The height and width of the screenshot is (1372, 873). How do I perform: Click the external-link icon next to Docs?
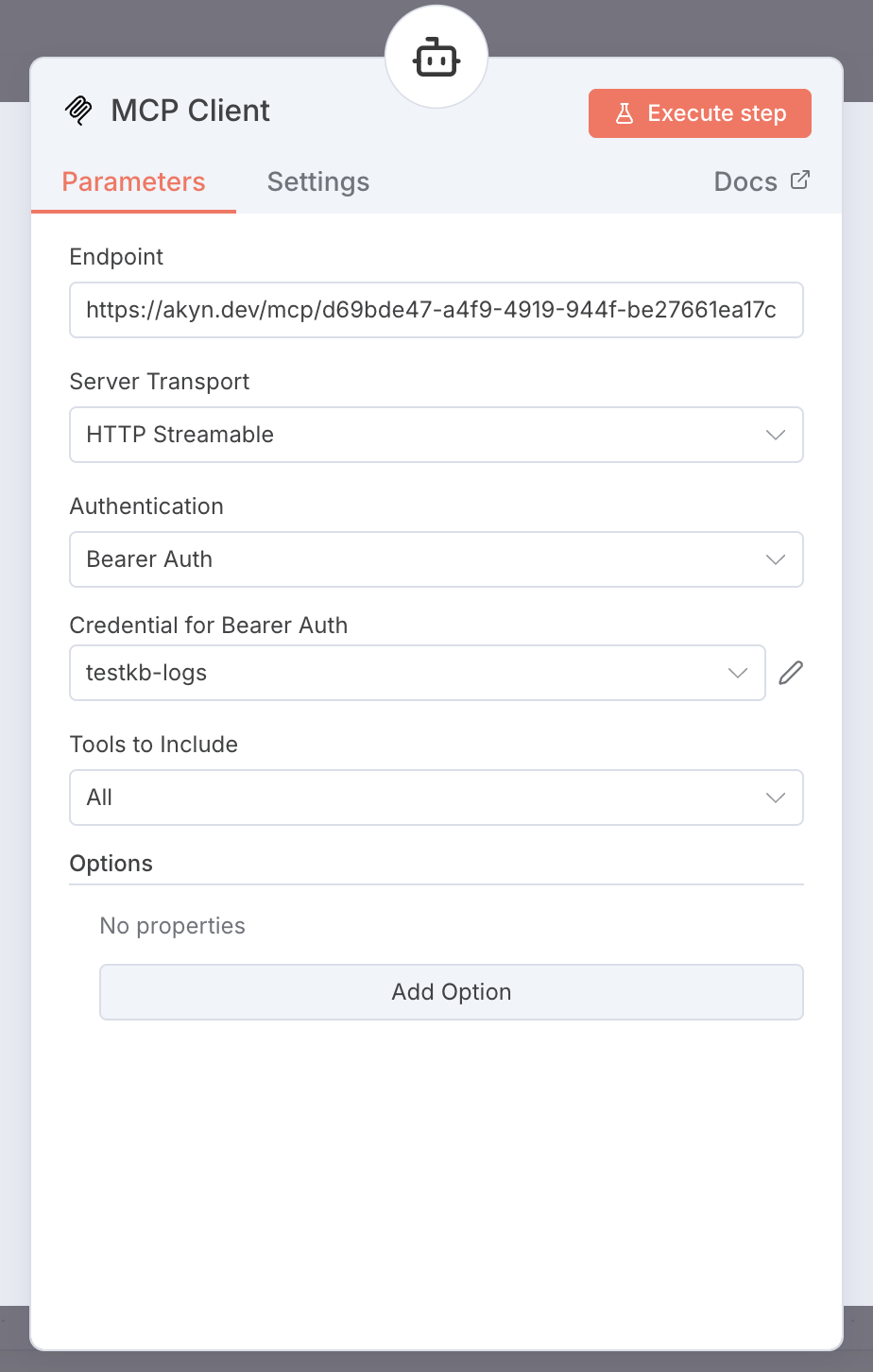(x=801, y=180)
